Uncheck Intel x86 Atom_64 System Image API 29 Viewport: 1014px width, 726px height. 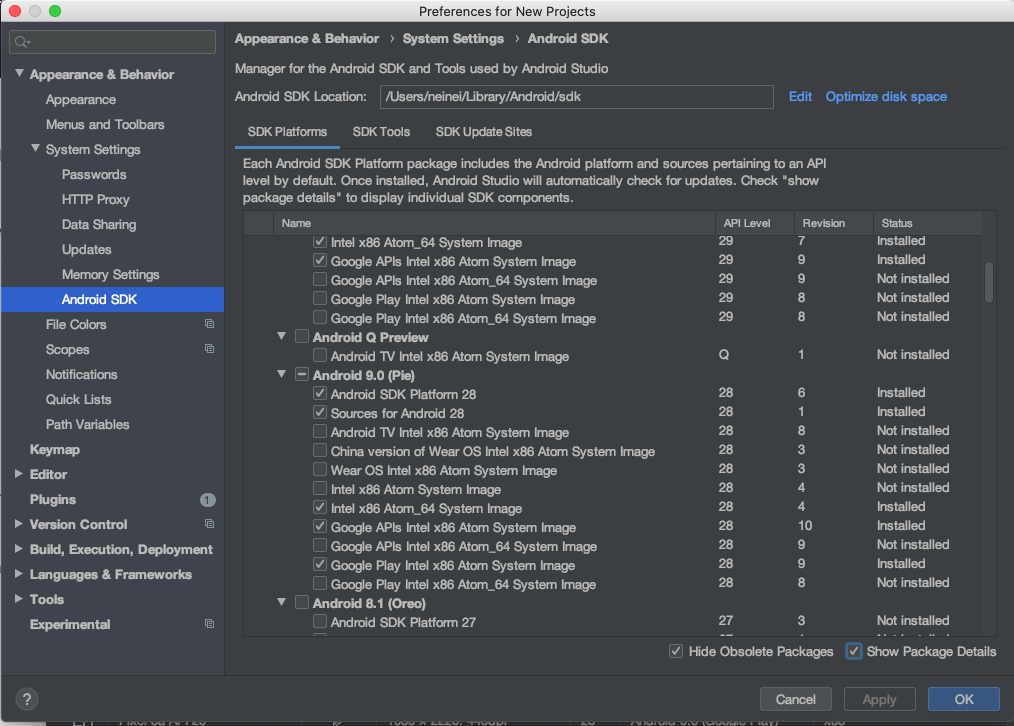[319, 242]
